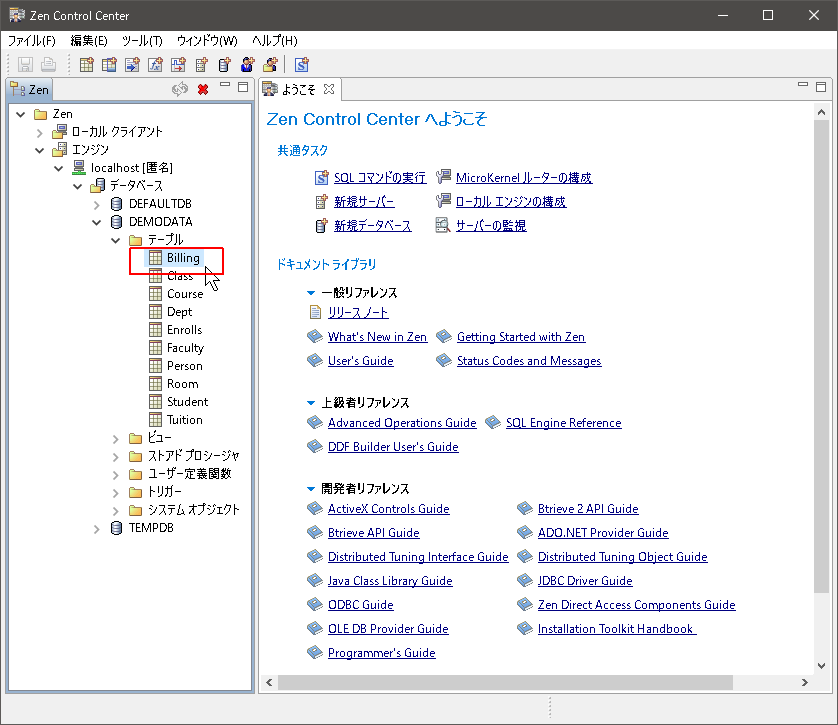Open the ツール(T) menu
This screenshot has height=725, width=838.
click(x=141, y=41)
